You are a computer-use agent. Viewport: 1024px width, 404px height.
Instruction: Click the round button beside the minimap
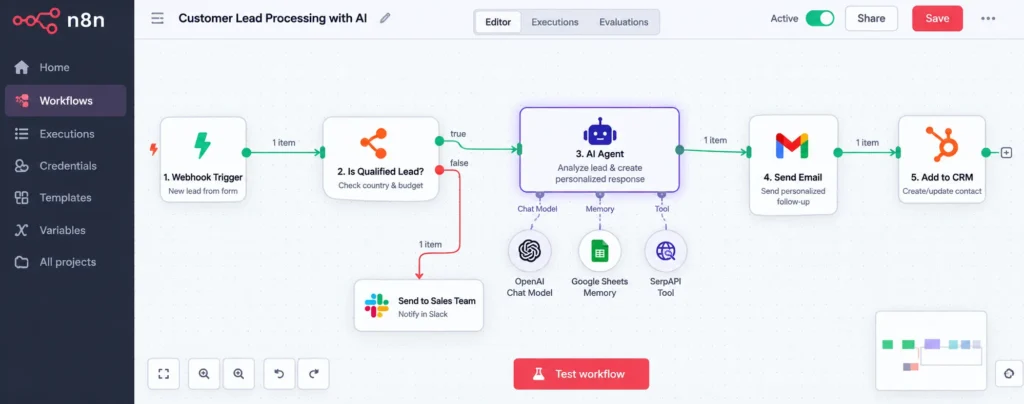1009,374
